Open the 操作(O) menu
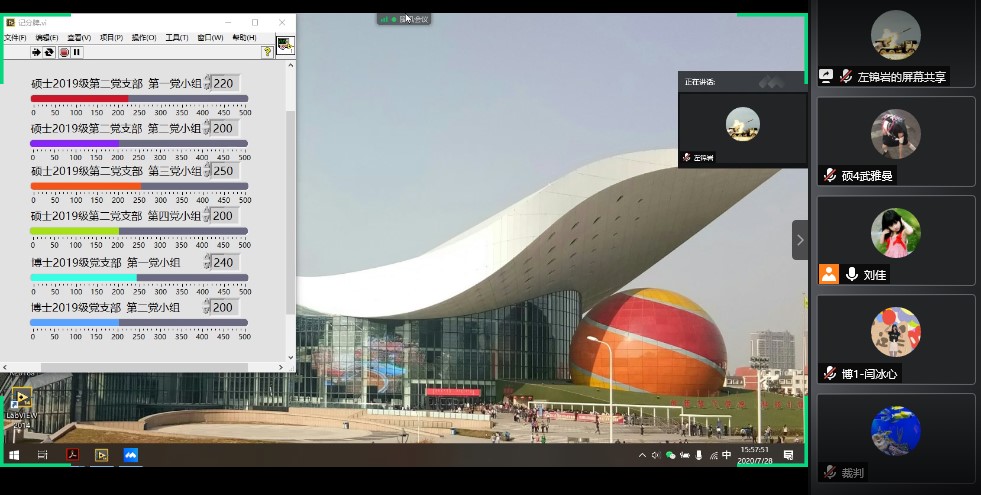This screenshot has height=495, width=981. pyautogui.click(x=144, y=38)
